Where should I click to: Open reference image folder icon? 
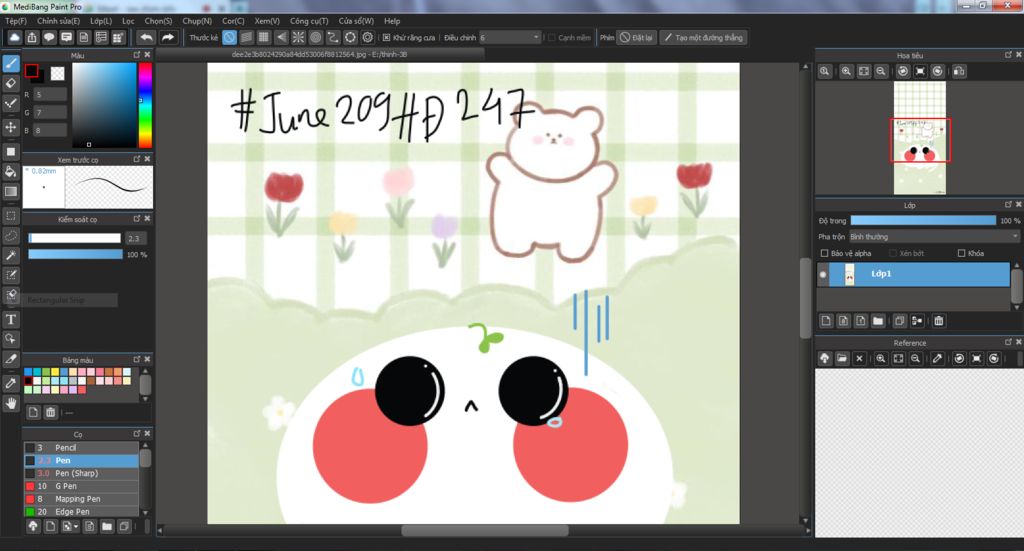pos(842,358)
